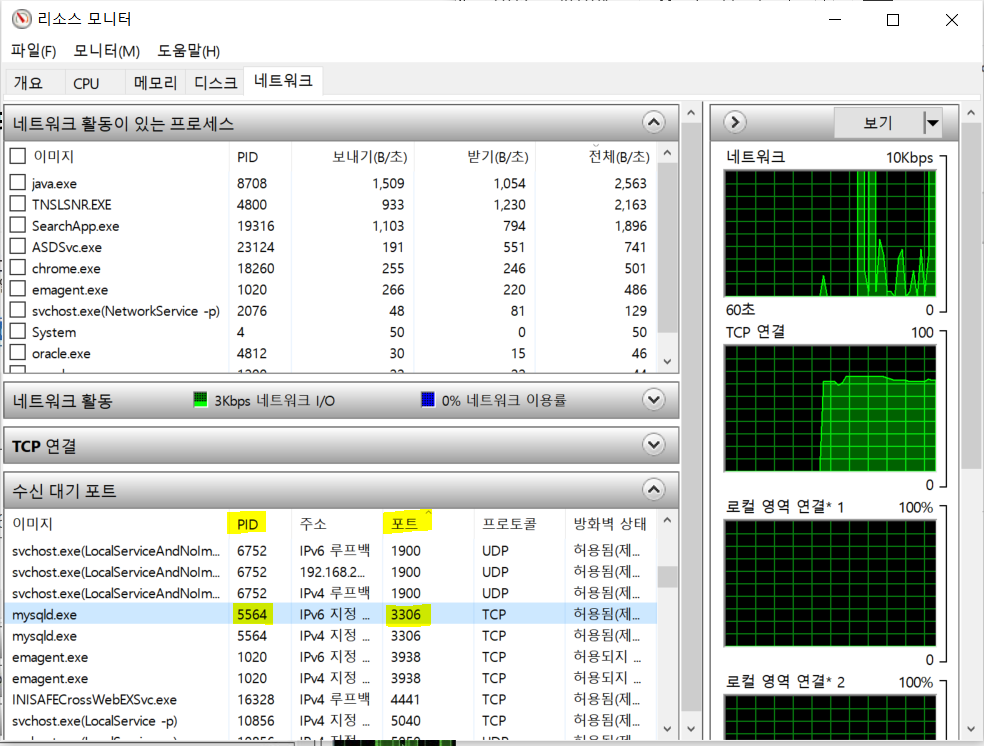The image size is (984, 746).
Task: Collapse the 수신 대기 포트 section
Action: (653, 490)
